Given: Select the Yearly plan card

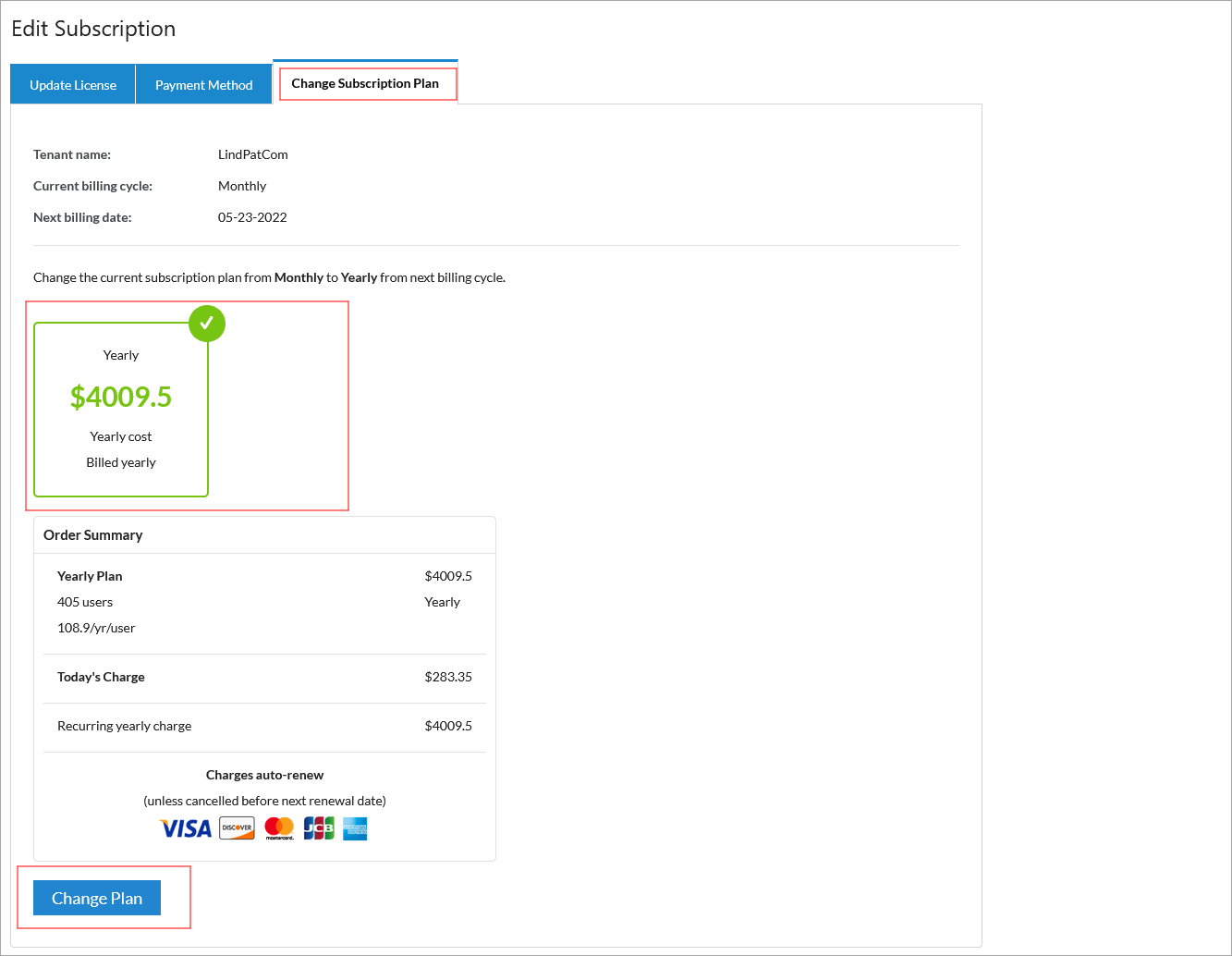Looking at the screenshot, I should (x=121, y=410).
